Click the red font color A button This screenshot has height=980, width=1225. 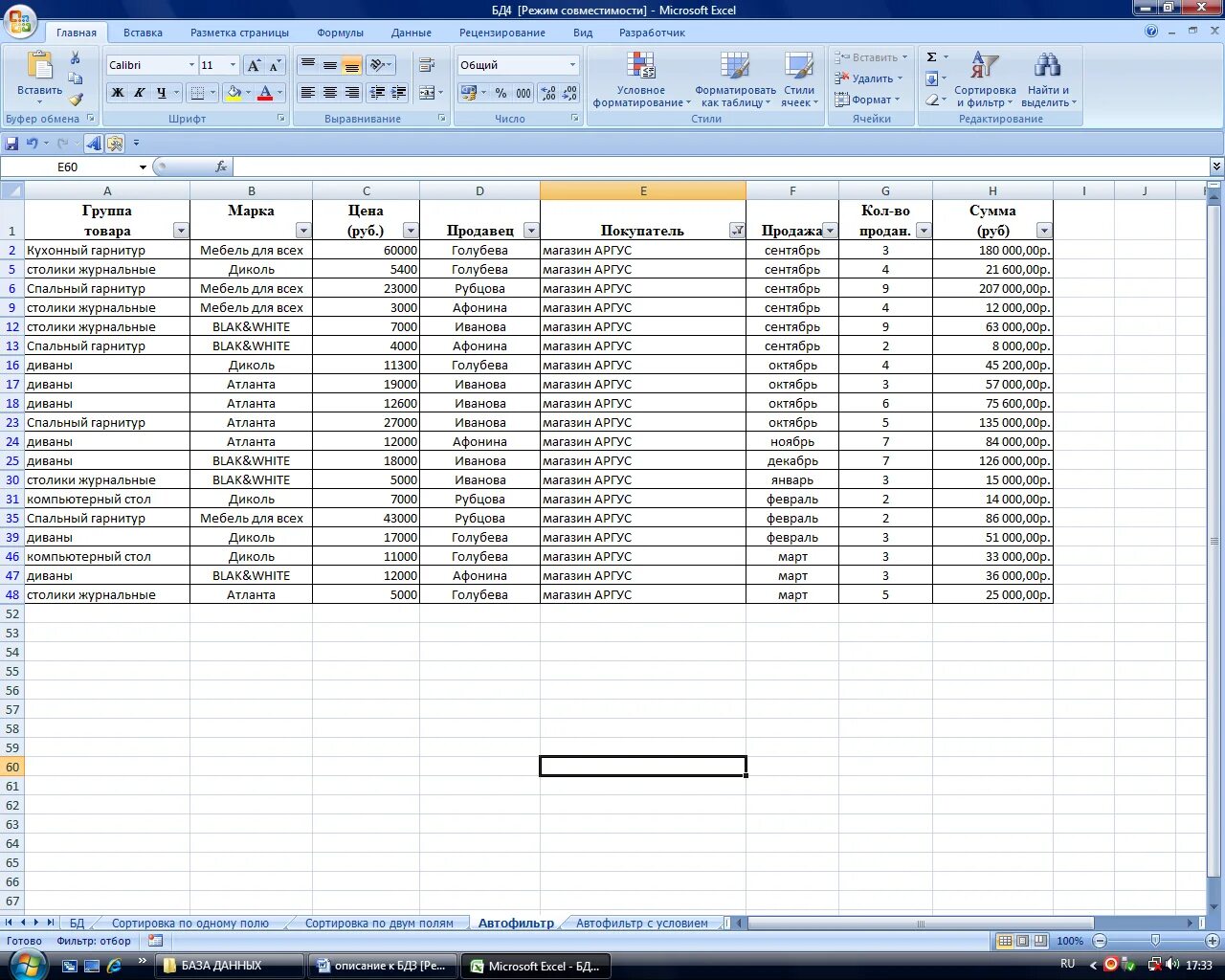coord(265,93)
